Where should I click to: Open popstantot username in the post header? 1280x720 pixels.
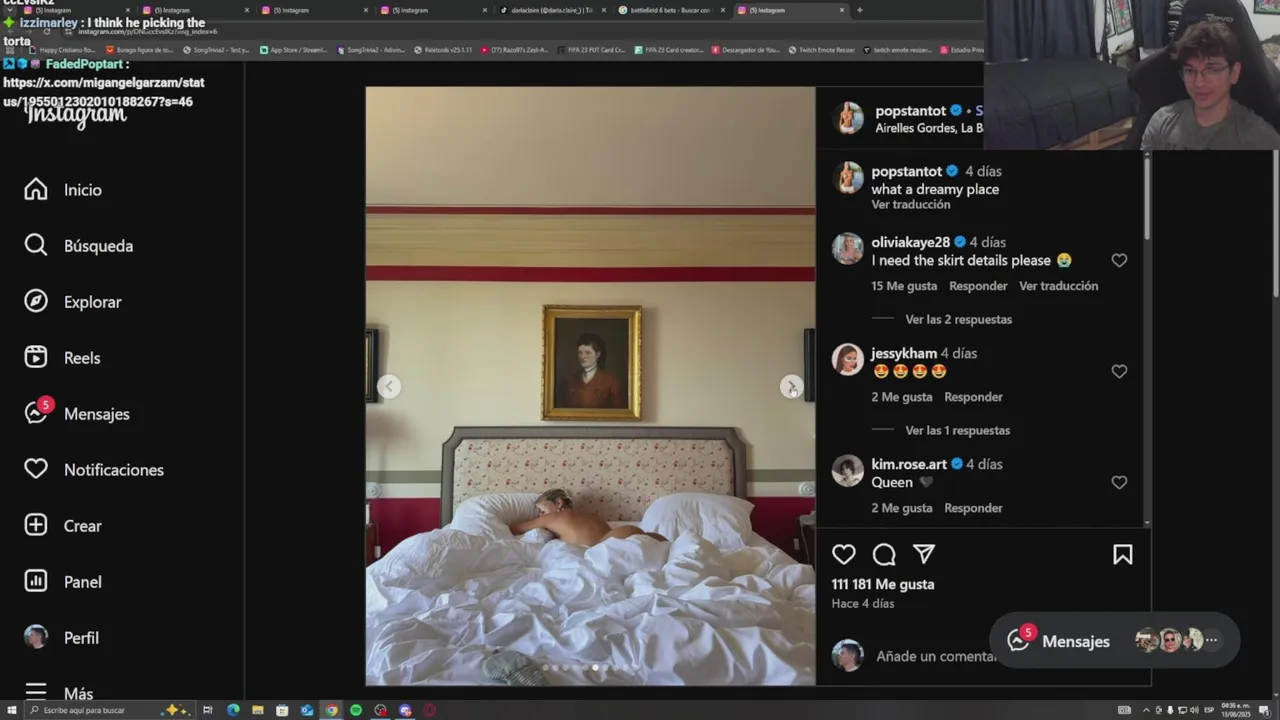coord(910,111)
